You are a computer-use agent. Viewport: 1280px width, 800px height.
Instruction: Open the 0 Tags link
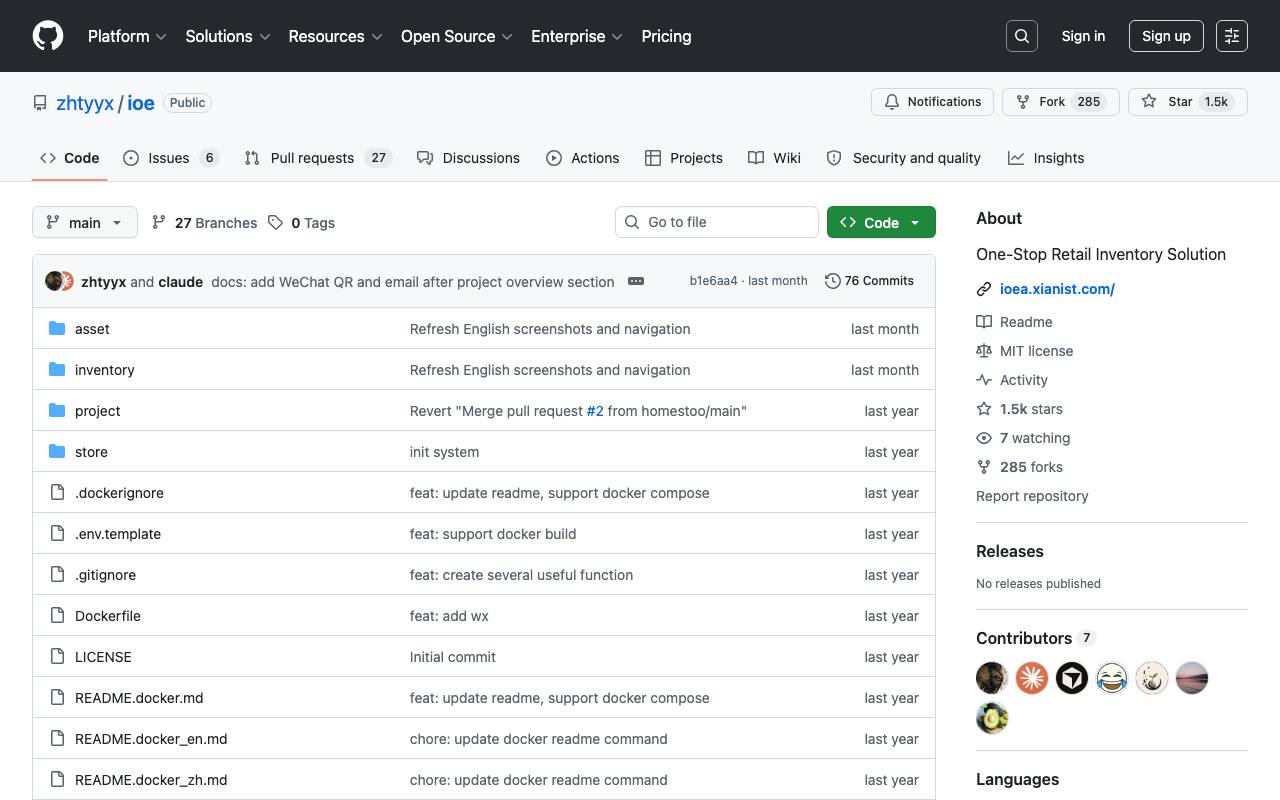[x=301, y=222]
